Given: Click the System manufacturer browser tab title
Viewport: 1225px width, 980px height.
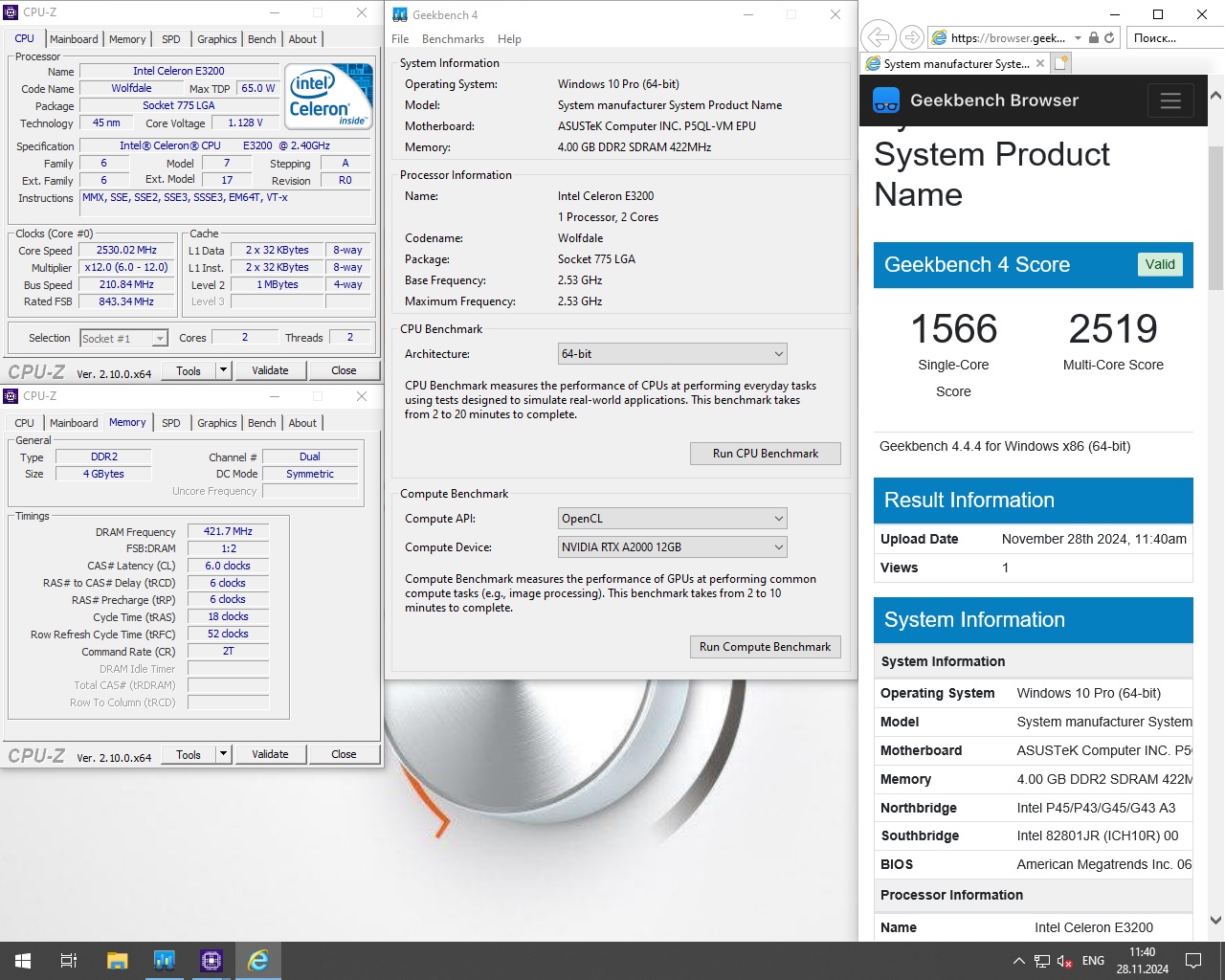Looking at the screenshot, I should point(956,64).
